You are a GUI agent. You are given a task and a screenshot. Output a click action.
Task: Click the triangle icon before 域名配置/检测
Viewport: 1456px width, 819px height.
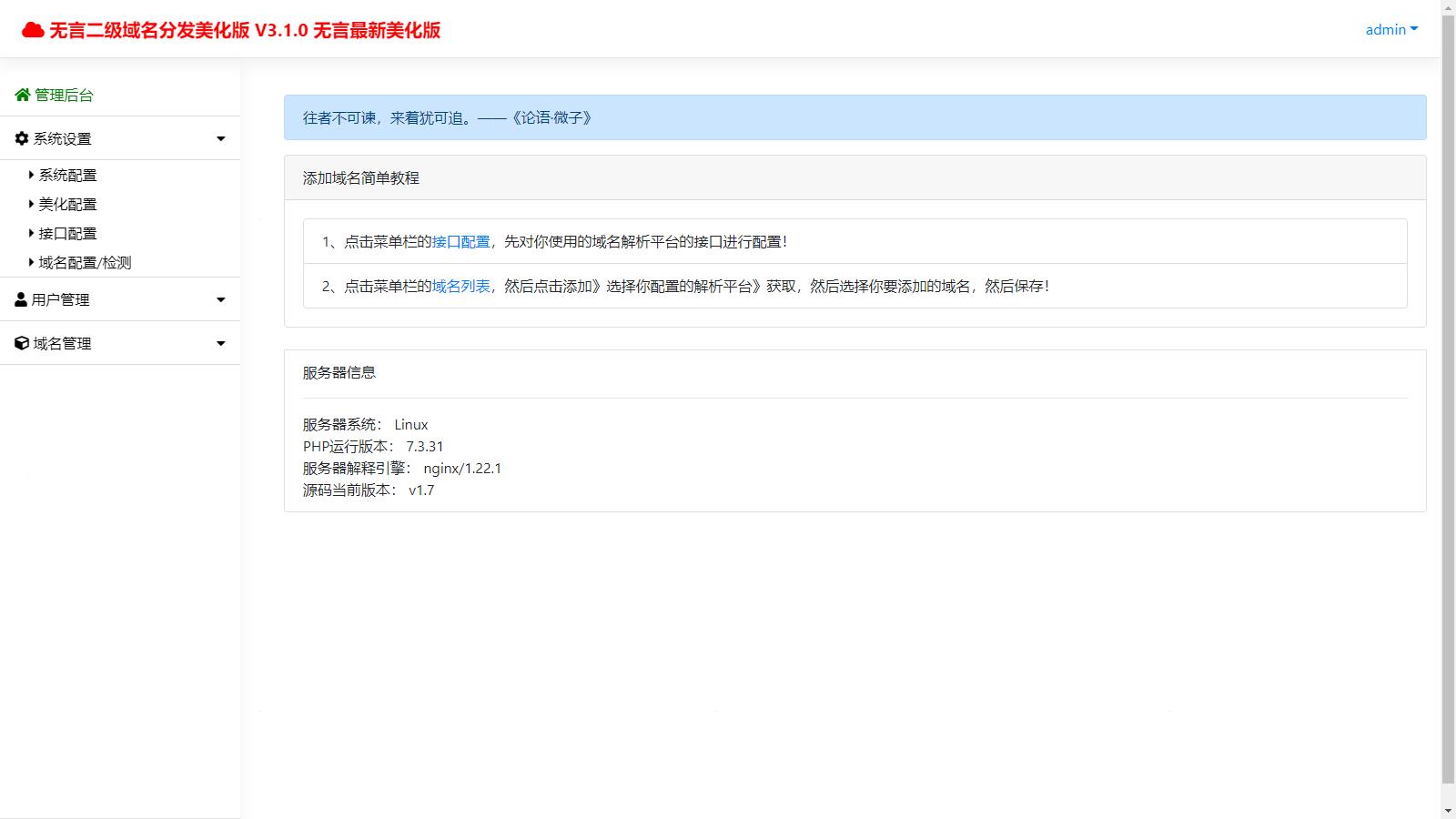(x=31, y=262)
